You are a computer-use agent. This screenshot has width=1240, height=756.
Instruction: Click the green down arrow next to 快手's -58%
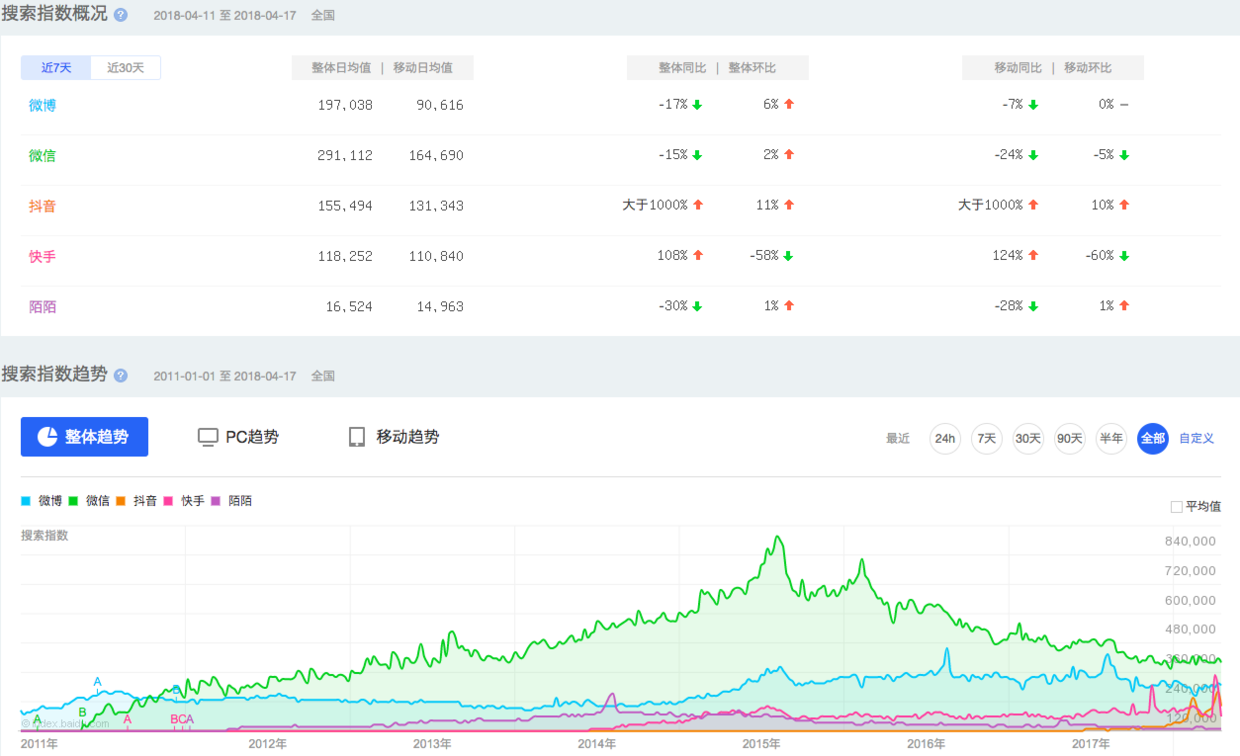(x=790, y=255)
